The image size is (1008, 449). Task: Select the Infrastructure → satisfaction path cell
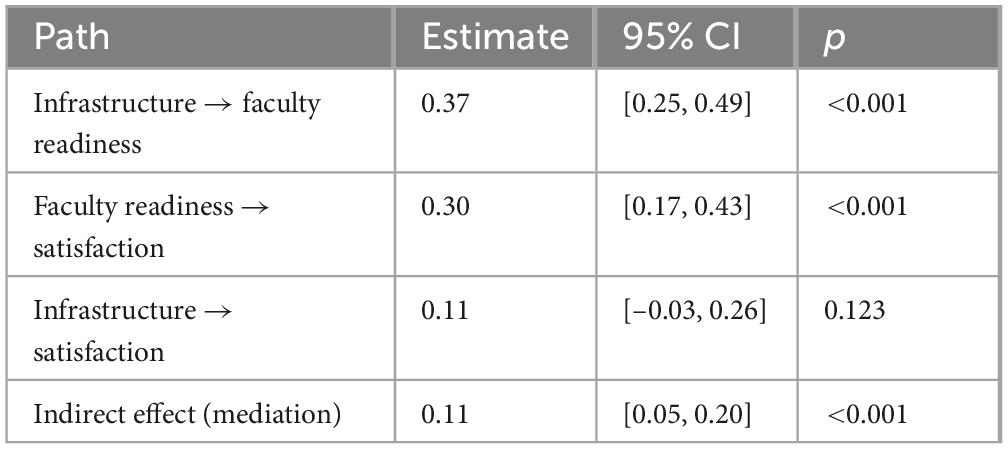[x=115, y=330]
